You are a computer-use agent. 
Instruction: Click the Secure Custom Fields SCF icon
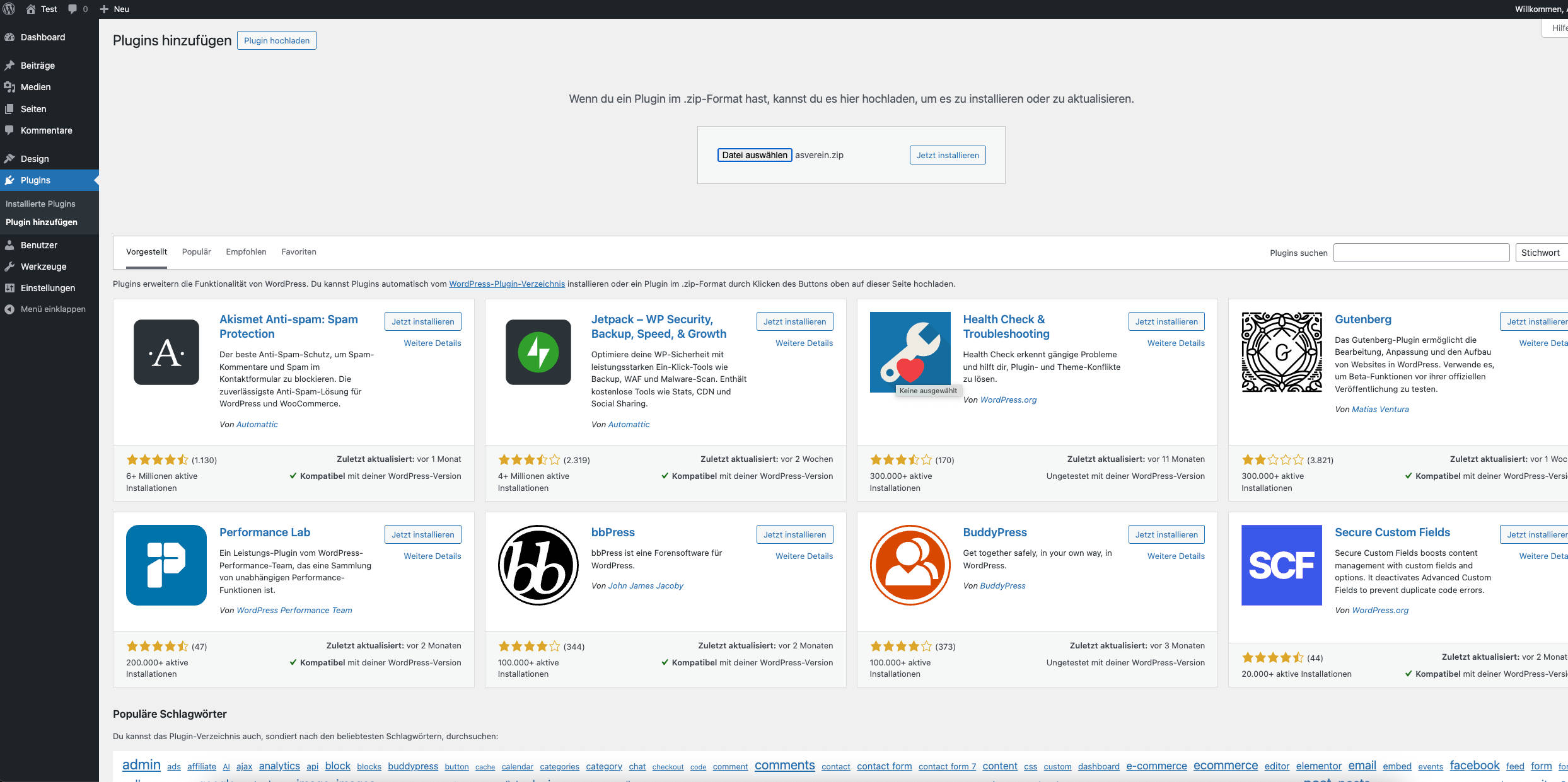[x=1282, y=565]
